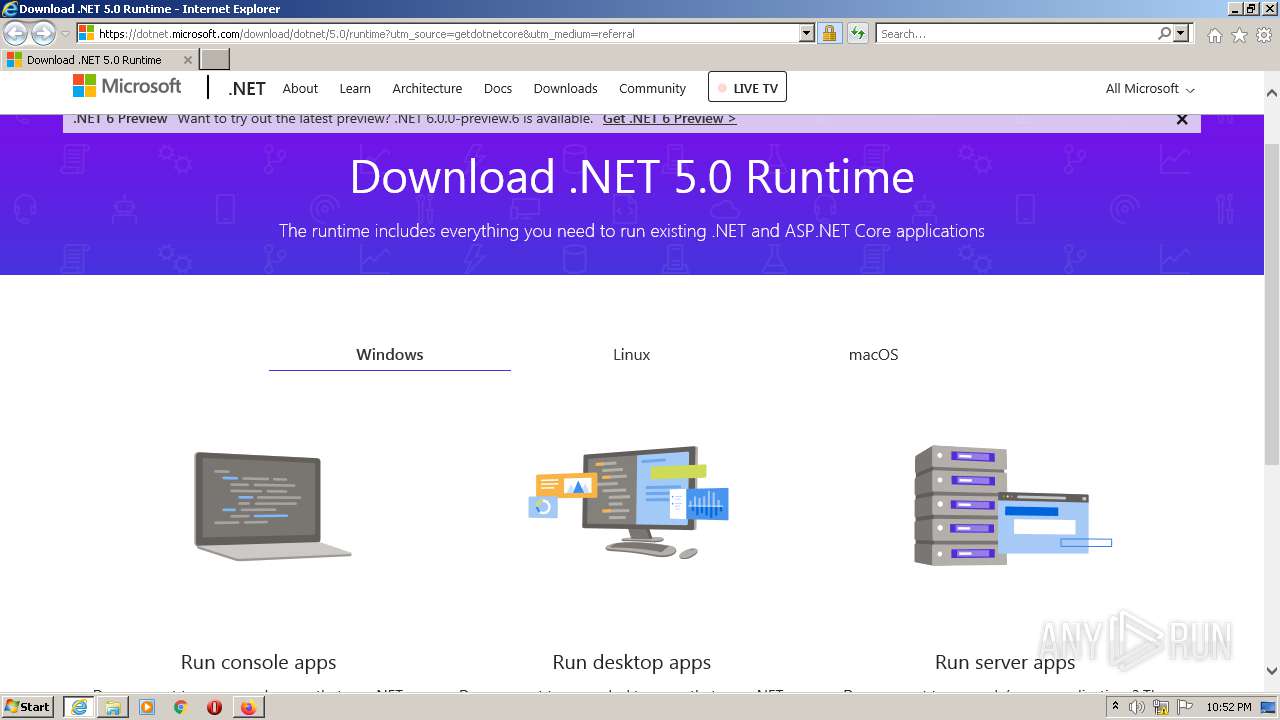Click the refresh page icon
Screen dimensions: 1280x720
click(857, 33)
